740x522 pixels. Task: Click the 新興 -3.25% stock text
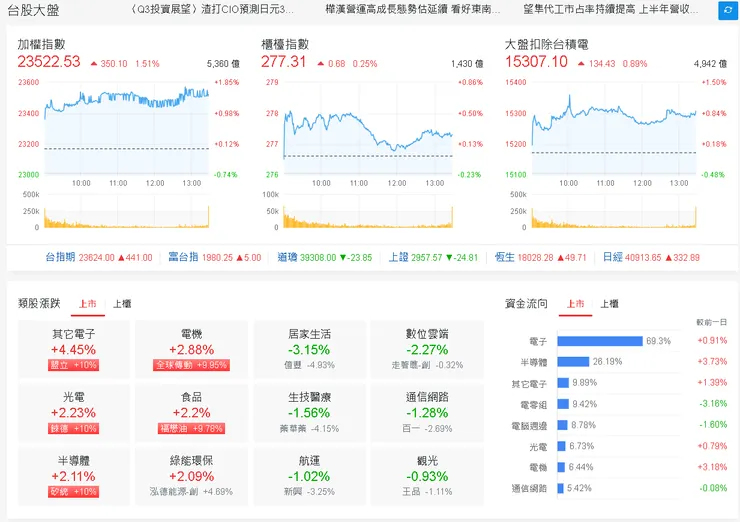pos(310,492)
